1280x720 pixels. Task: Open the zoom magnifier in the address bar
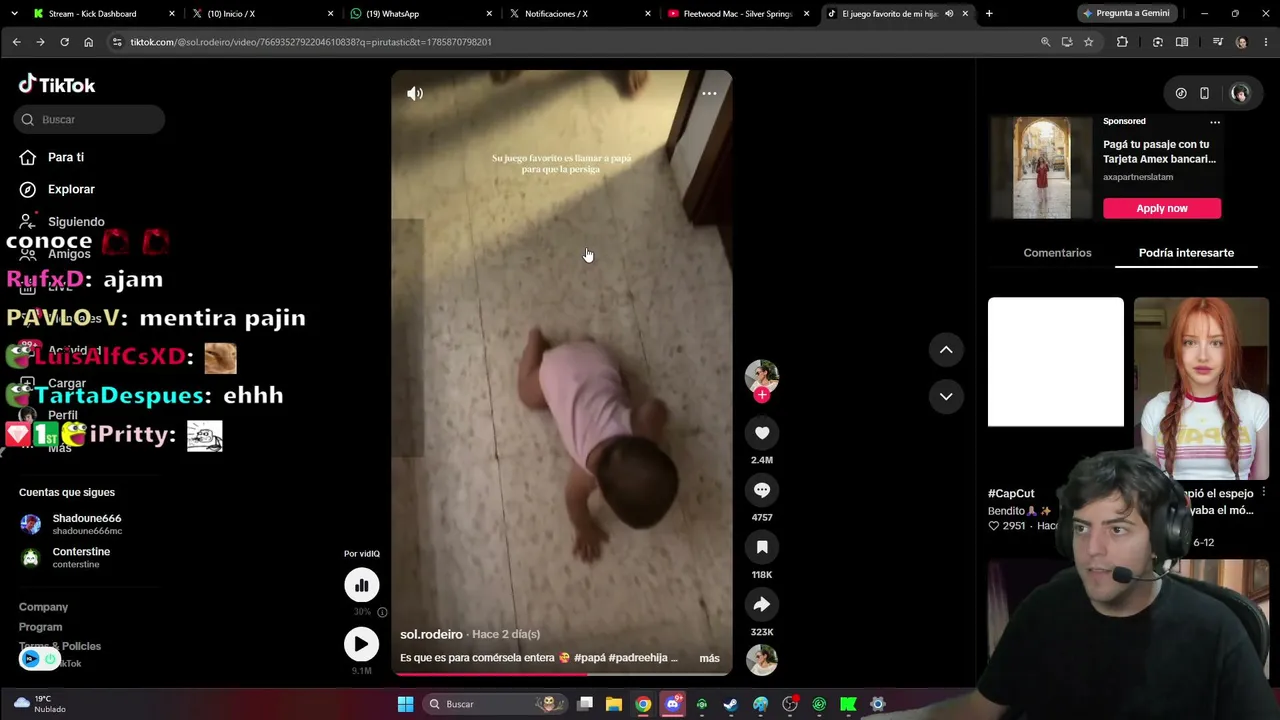pyautogui.click(x=1045, y=42)
